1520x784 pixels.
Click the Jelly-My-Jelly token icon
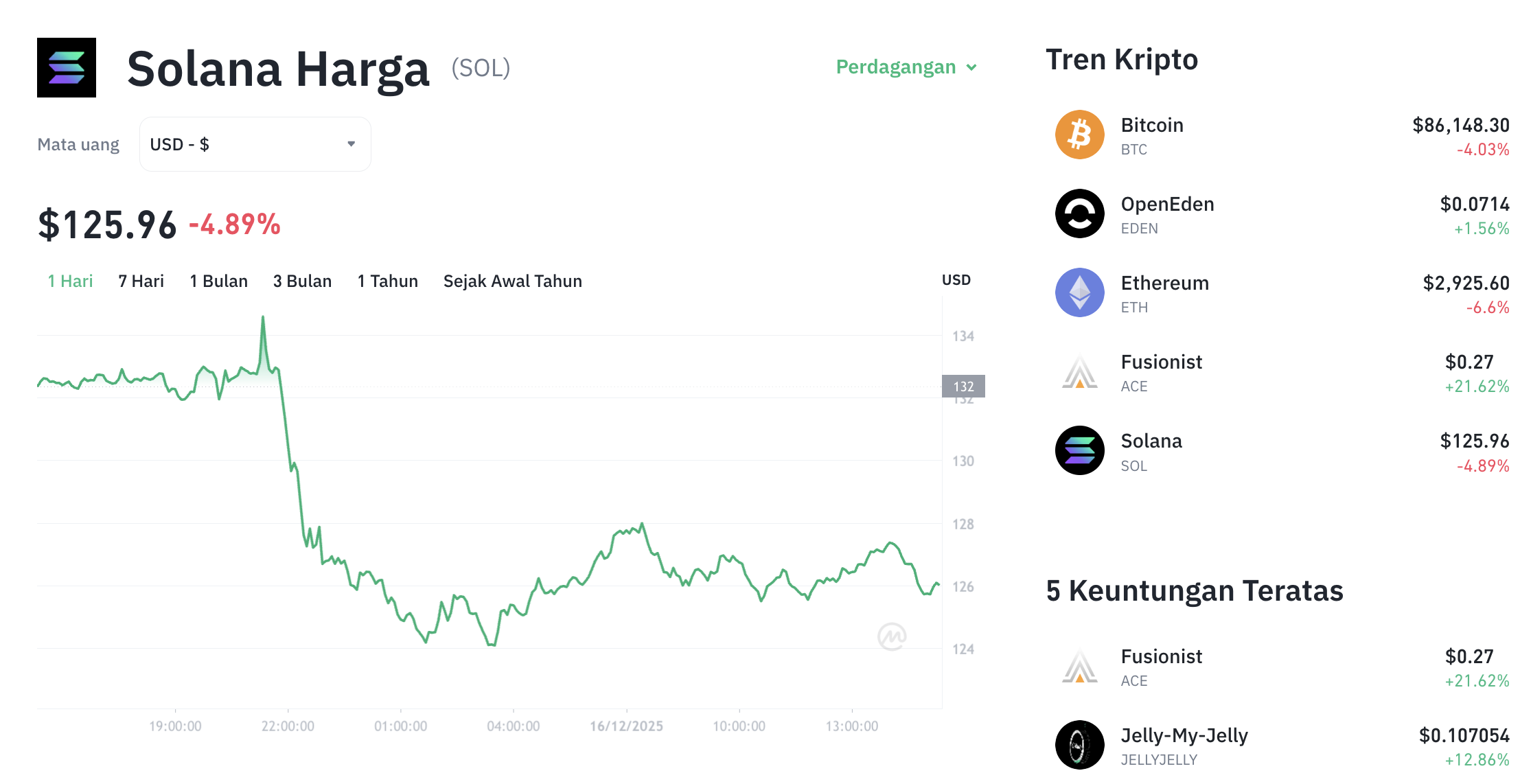[x=1079, y=745]
